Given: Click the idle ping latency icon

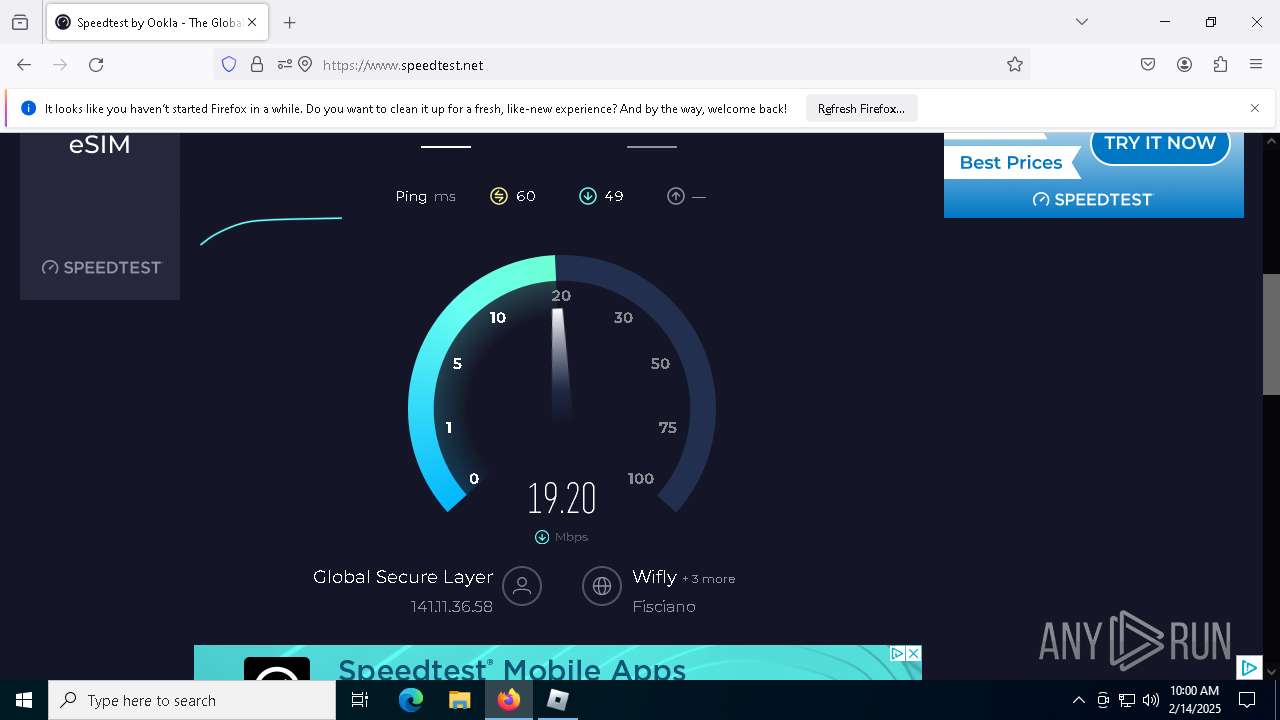Looking at the screenshot, I should tap(499, 196).
